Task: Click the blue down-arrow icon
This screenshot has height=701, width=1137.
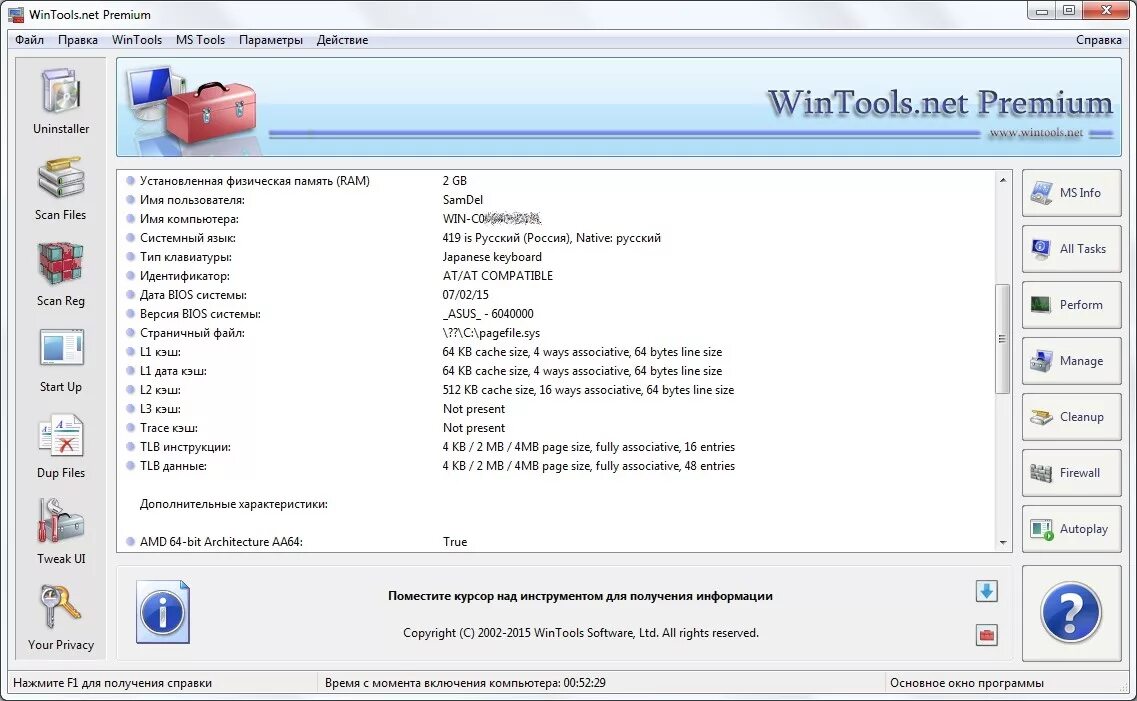Action: (x=986, y=591)
